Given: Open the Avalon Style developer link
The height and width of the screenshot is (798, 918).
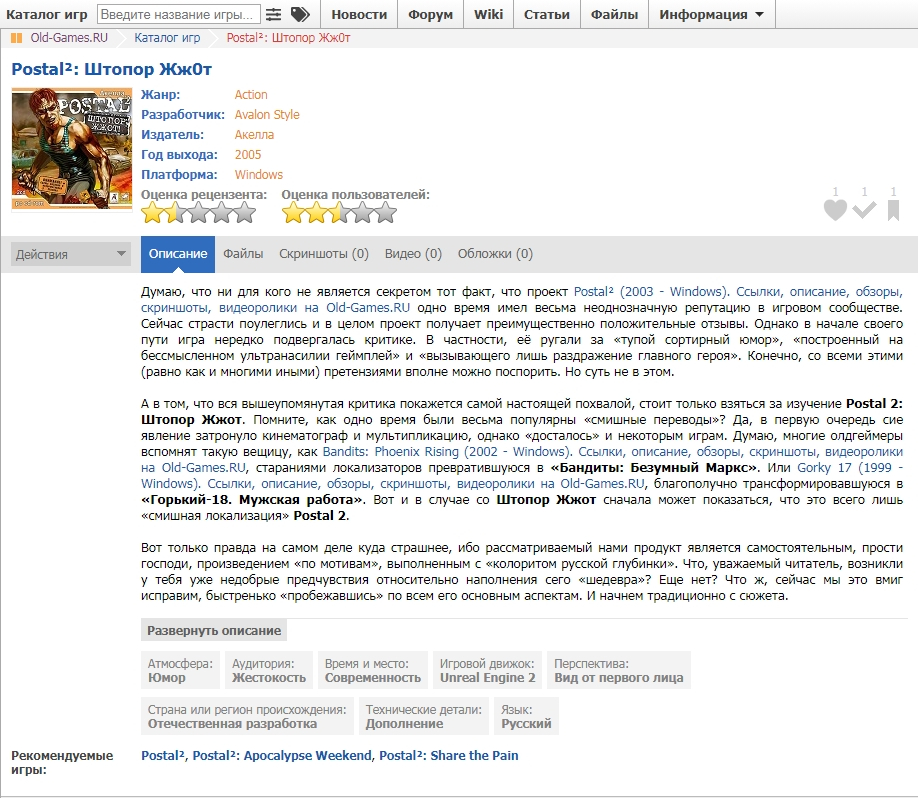Looking at the screenshot, I should coord(267,115).
